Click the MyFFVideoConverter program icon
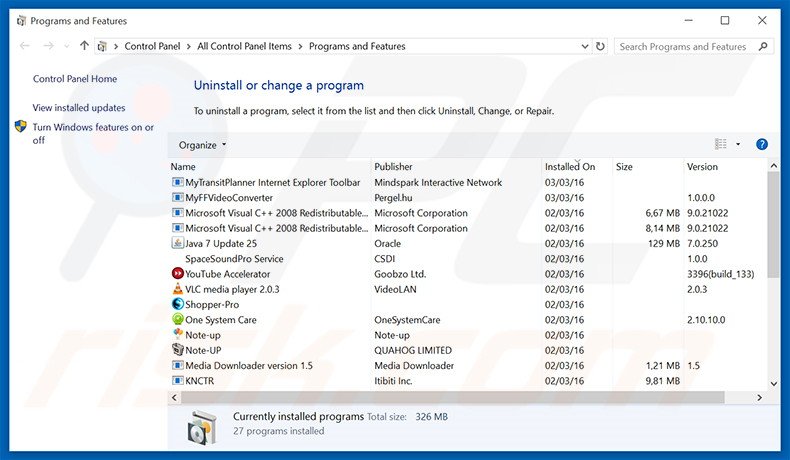 (177, 198)
